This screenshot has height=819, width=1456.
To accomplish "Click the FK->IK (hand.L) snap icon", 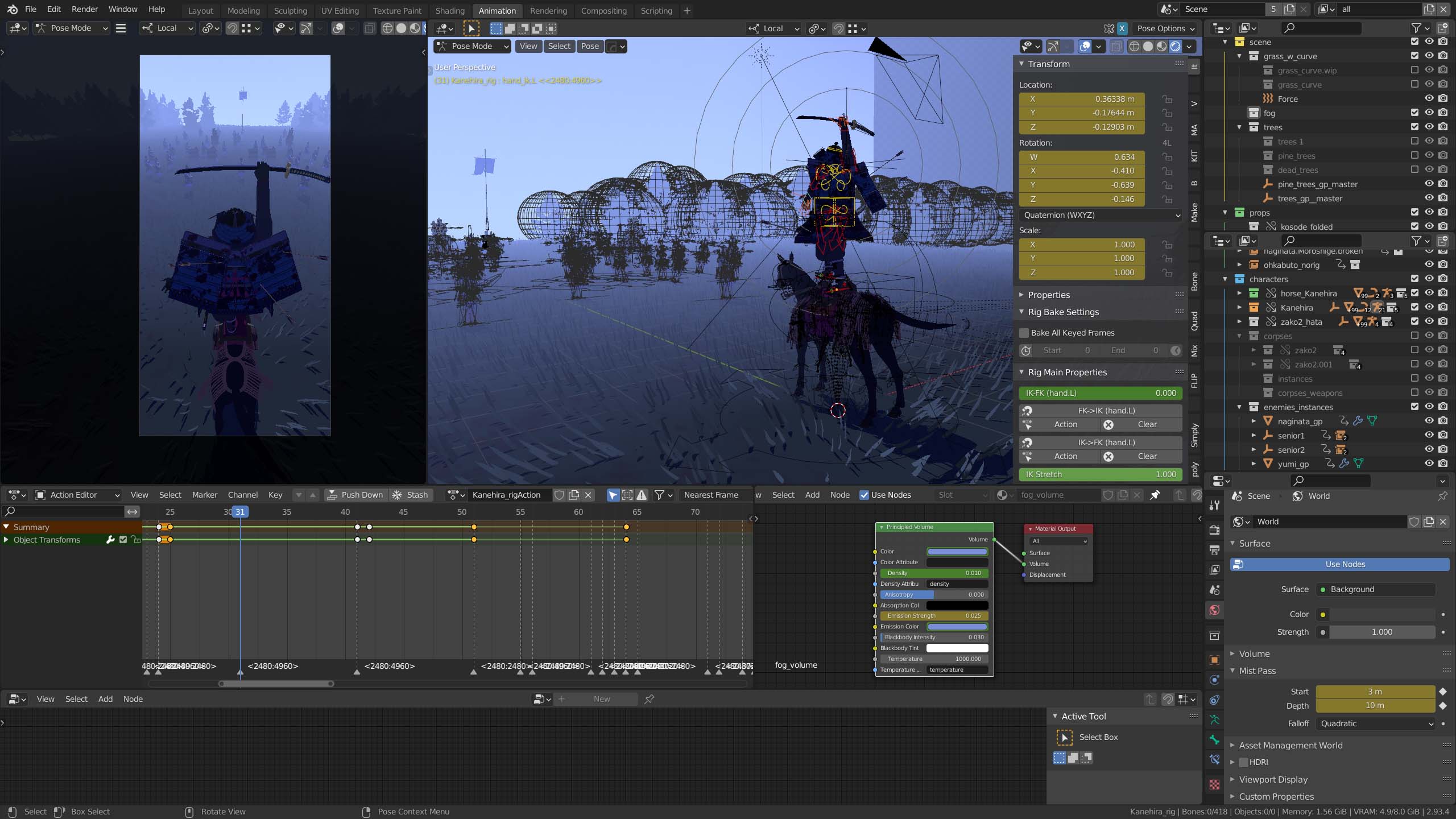I will [1027, 411].
